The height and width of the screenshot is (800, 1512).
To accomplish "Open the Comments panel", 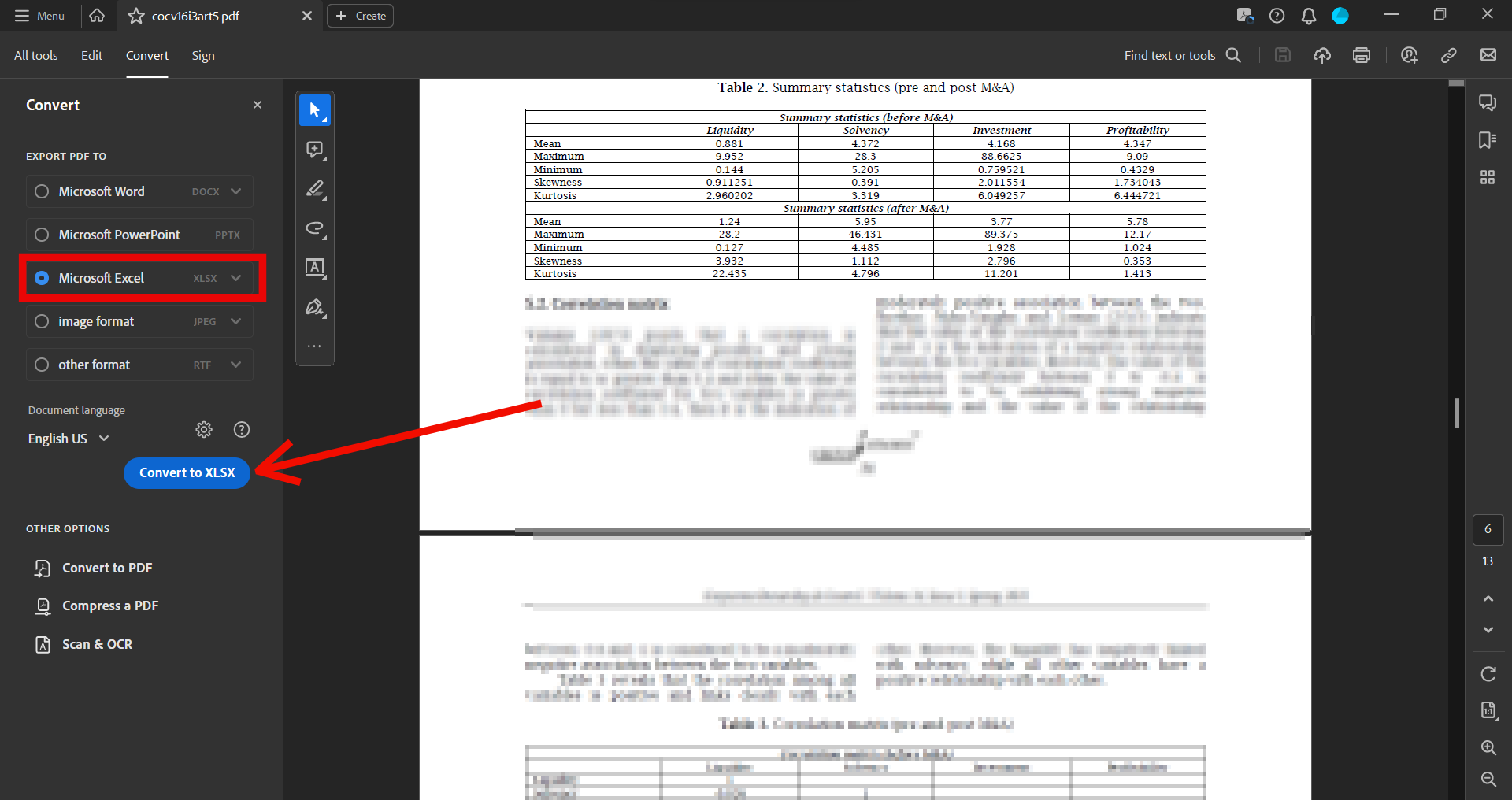I will coord(1488,102).
